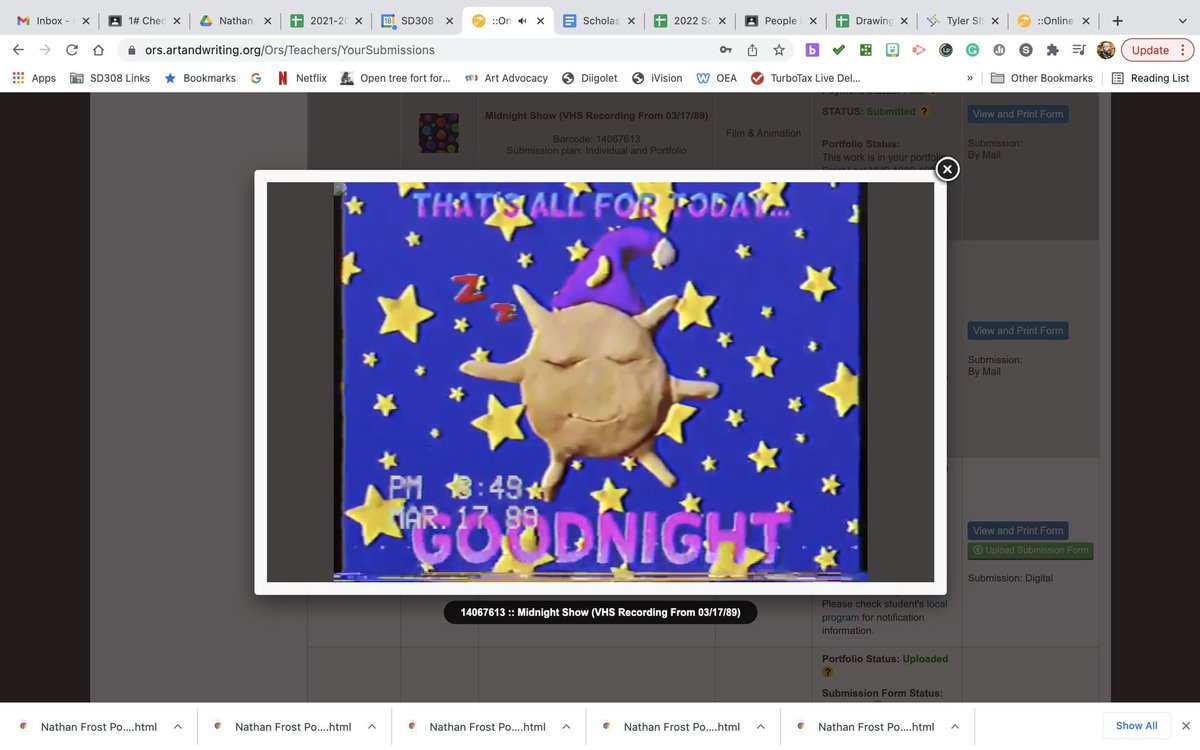Switch to the Inbox Gmail tab
The image size is (1200, 750).
[52, 21]
